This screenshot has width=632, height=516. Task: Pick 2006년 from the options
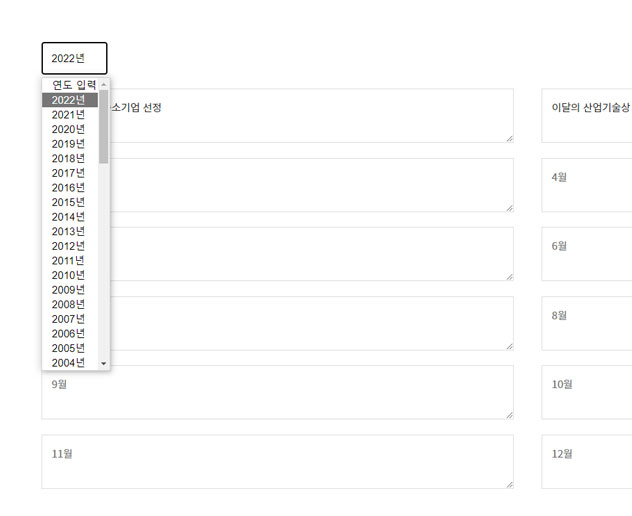[70, 334]
